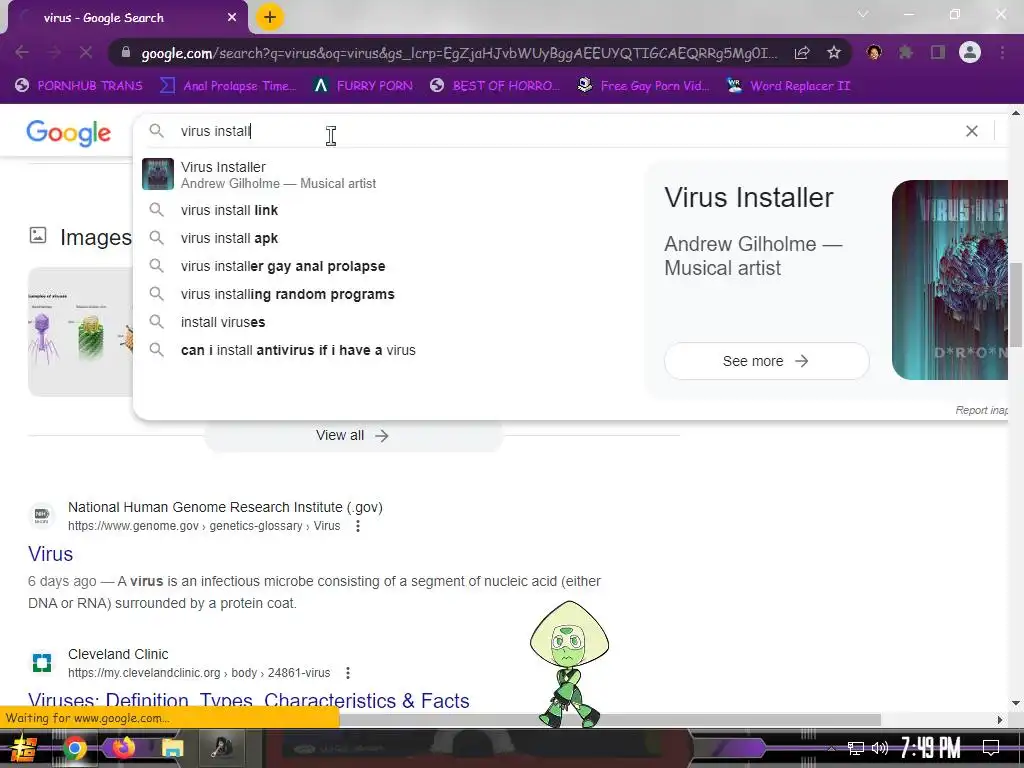
Task: Bookmark this page with the star icon
Action: click(x=834, y=53)
